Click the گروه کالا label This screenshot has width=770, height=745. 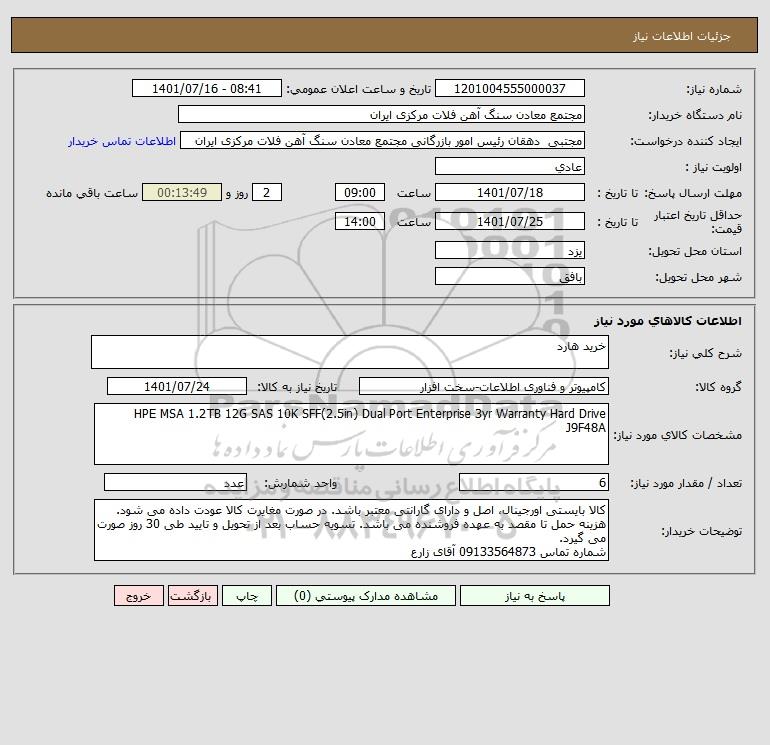718,387
